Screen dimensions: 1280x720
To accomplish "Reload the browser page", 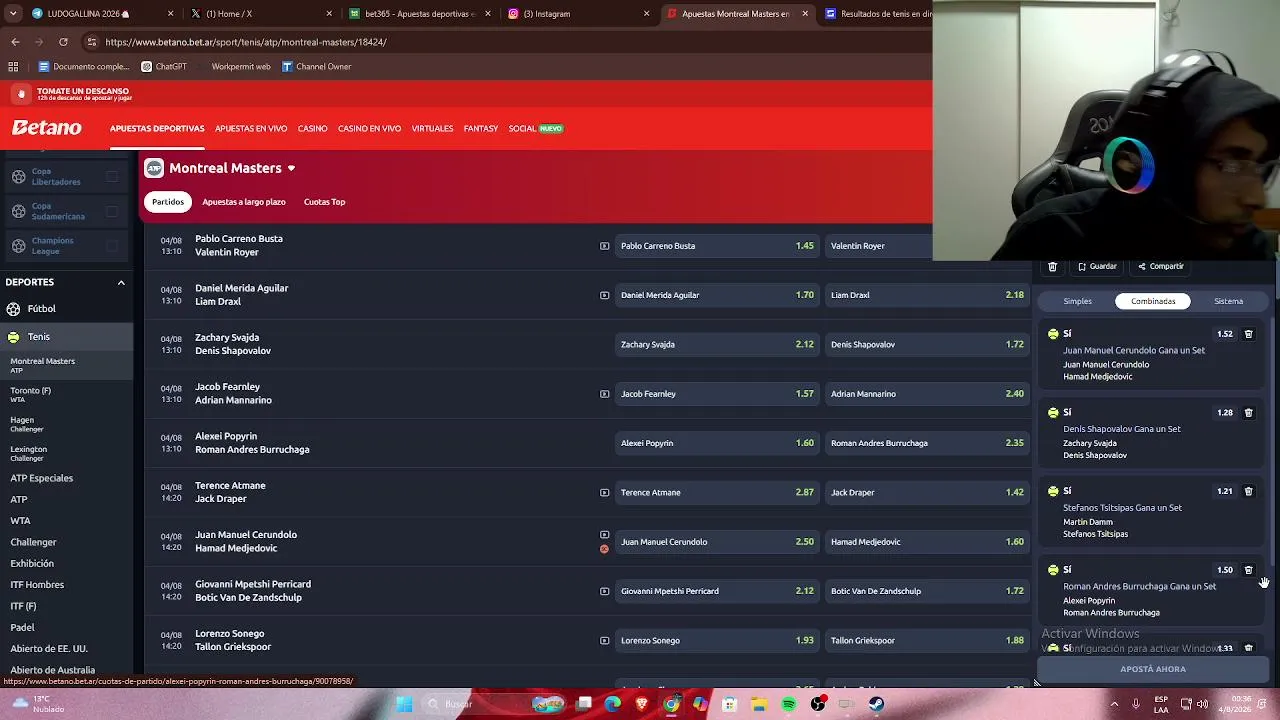I will point(63,42).
